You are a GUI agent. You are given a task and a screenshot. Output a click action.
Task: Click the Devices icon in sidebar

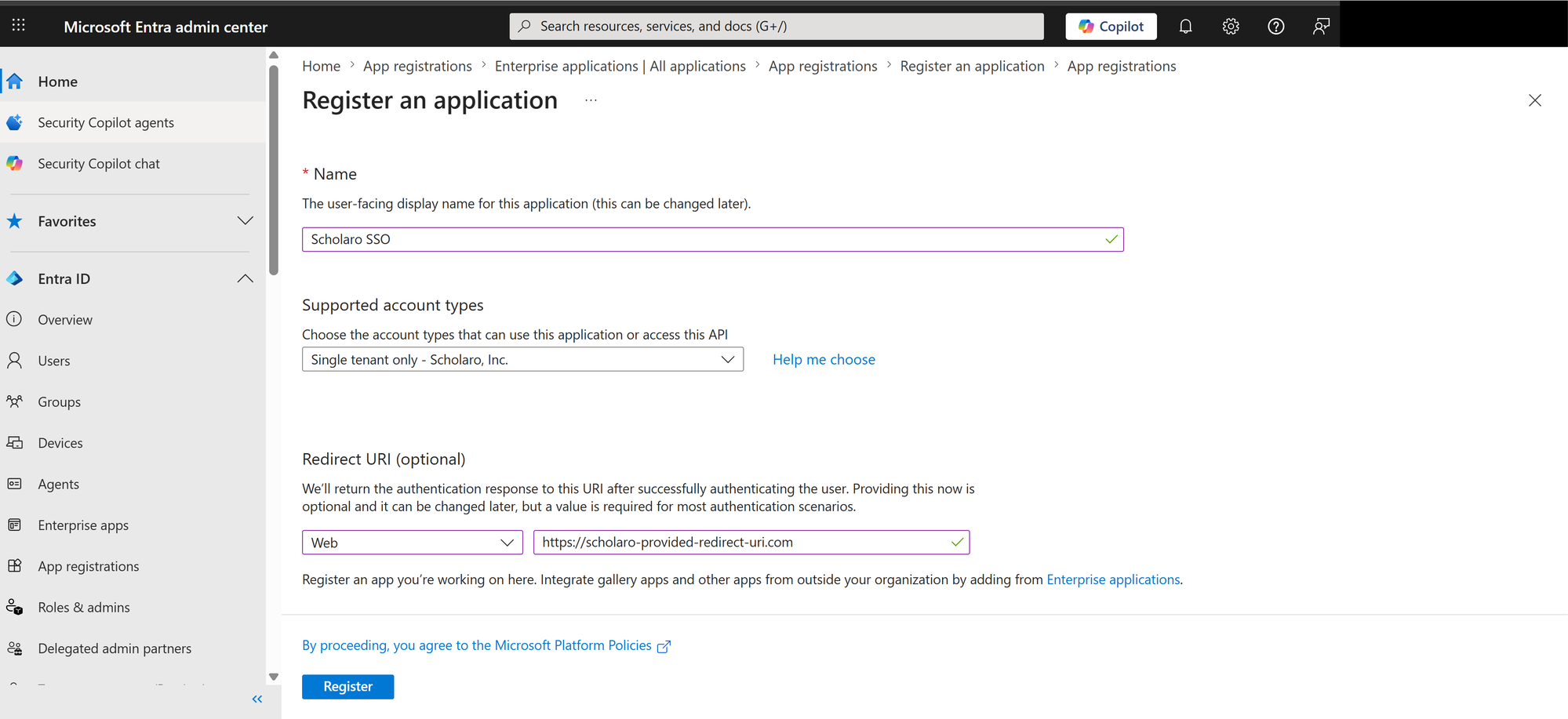15,443
